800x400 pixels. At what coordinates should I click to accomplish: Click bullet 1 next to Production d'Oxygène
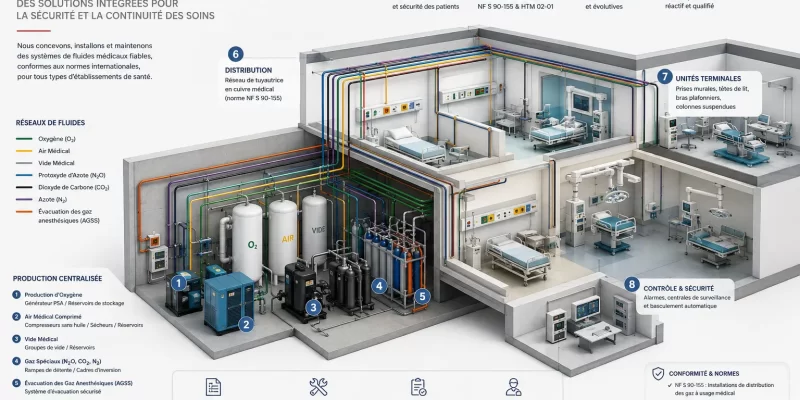(x=16, y=295)
